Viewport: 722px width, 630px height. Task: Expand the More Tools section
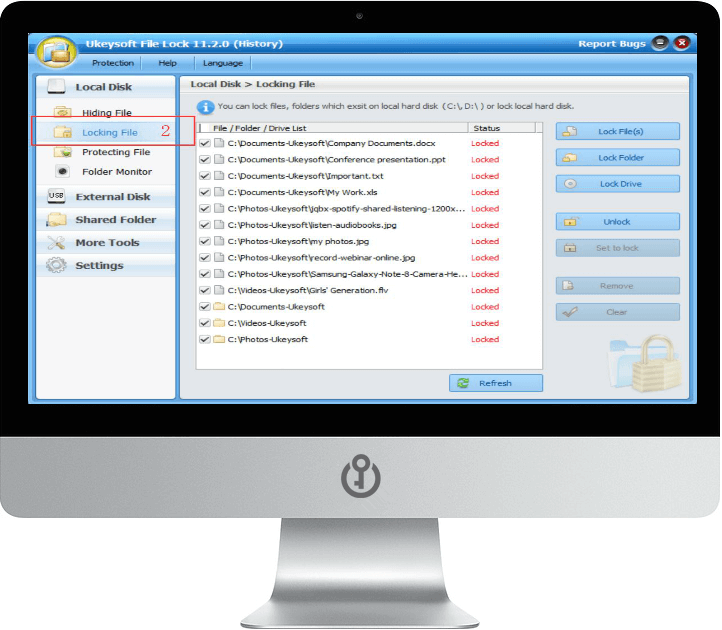click(106, 243)
